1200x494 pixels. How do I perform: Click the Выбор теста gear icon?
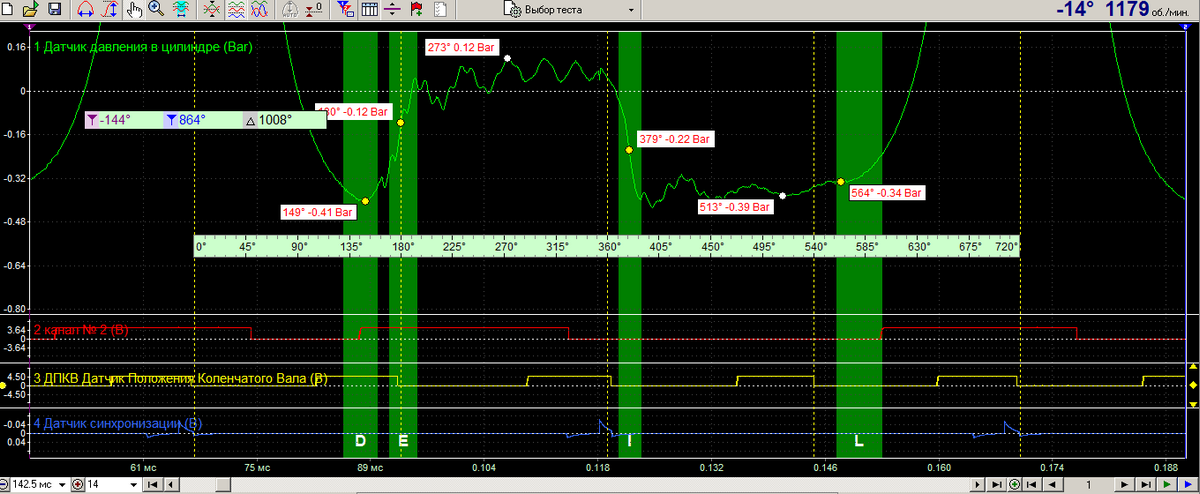coord(514,10)
